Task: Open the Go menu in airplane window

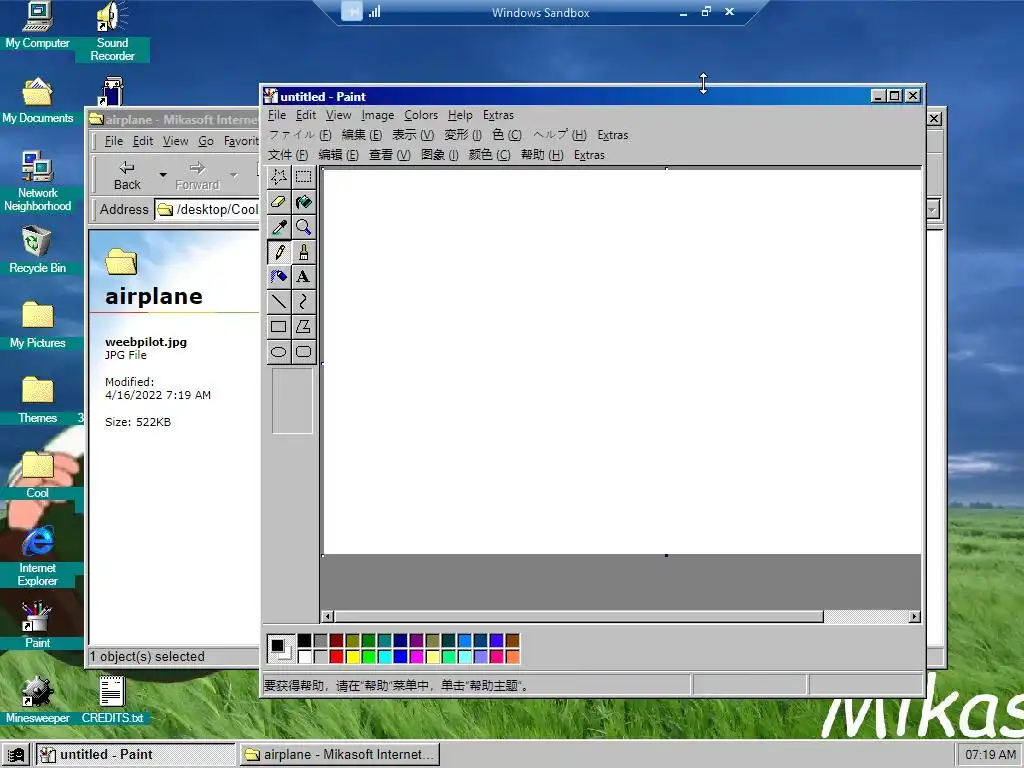Action: (x=206, y=141)
